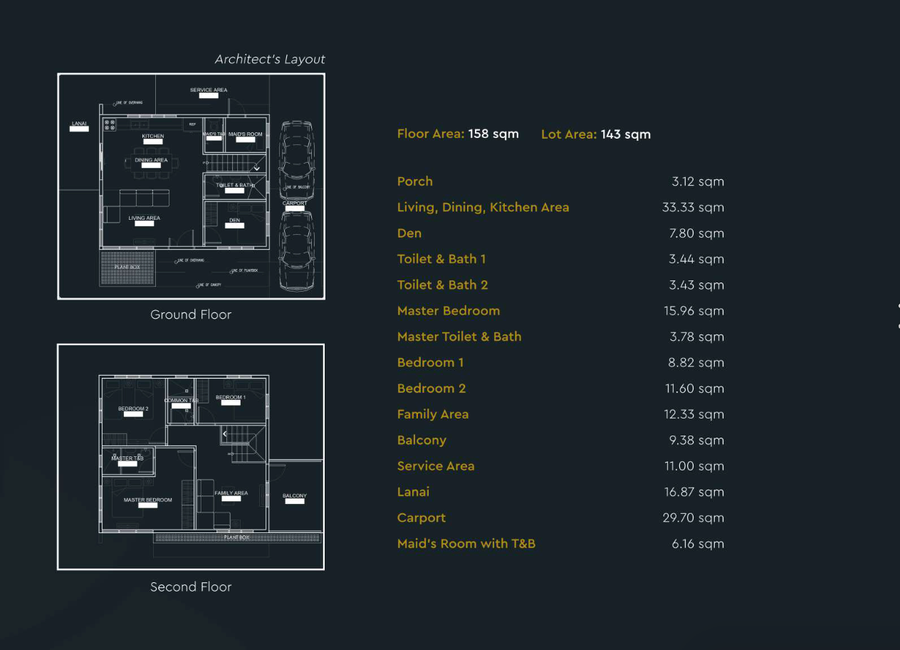Image resolution: width=900 pixels, height=650 pixels.
Task: Click the "16.87 sqm" Lanai value
Action: [695, 492]
